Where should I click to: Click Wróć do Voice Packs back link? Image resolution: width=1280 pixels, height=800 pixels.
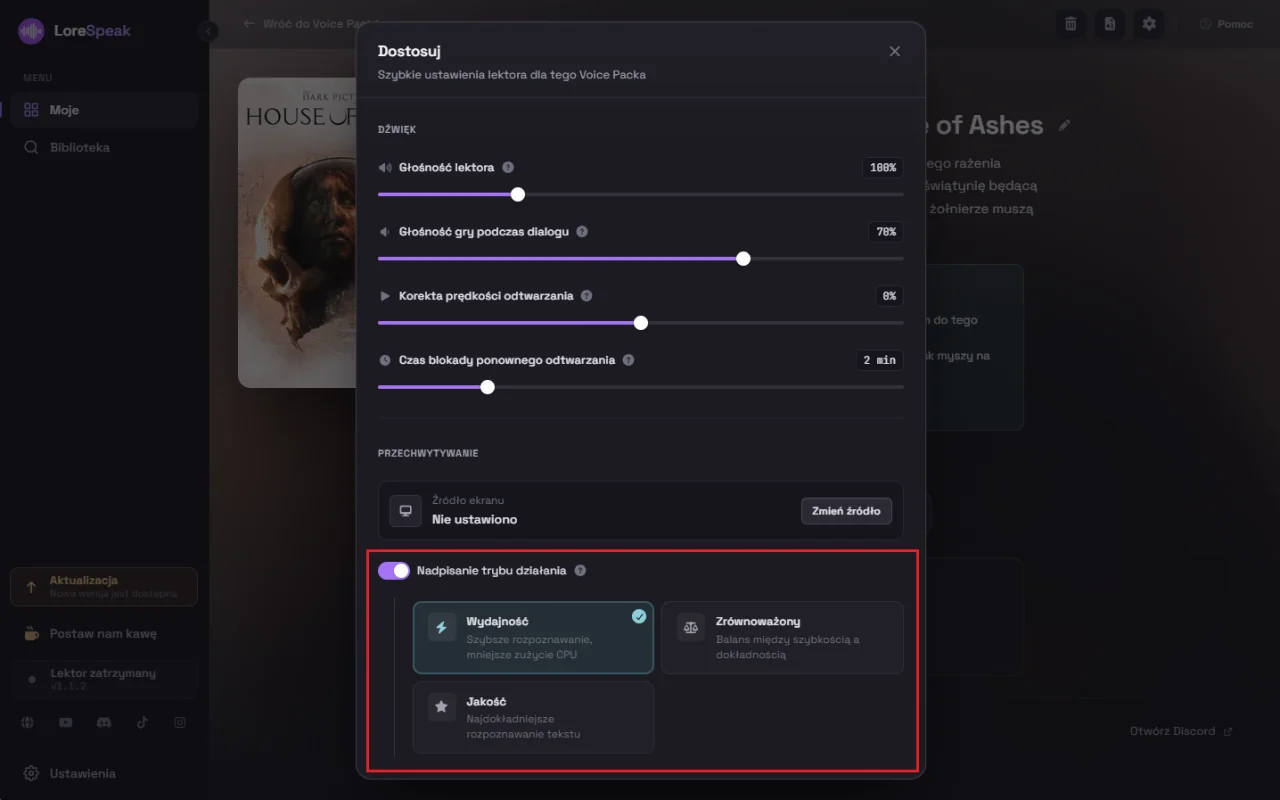310,23
